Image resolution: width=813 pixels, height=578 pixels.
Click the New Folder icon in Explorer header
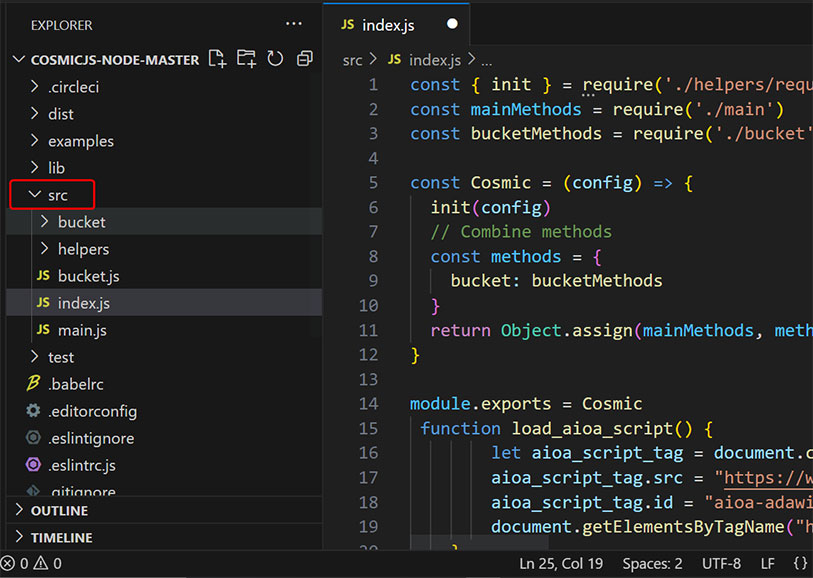(x=246, y=59)
